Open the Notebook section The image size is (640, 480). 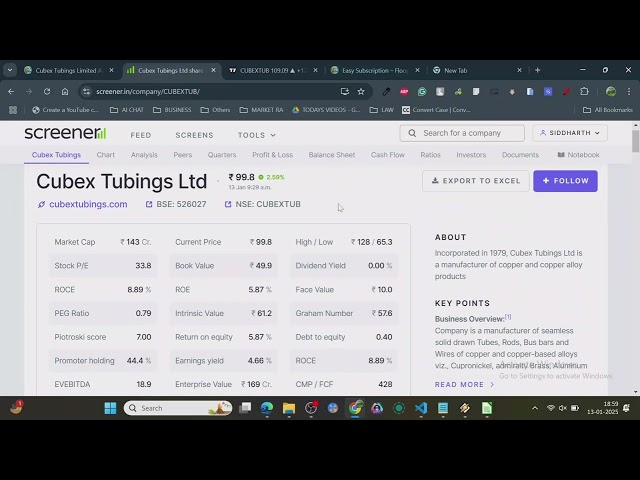click(x=578, y=155)
